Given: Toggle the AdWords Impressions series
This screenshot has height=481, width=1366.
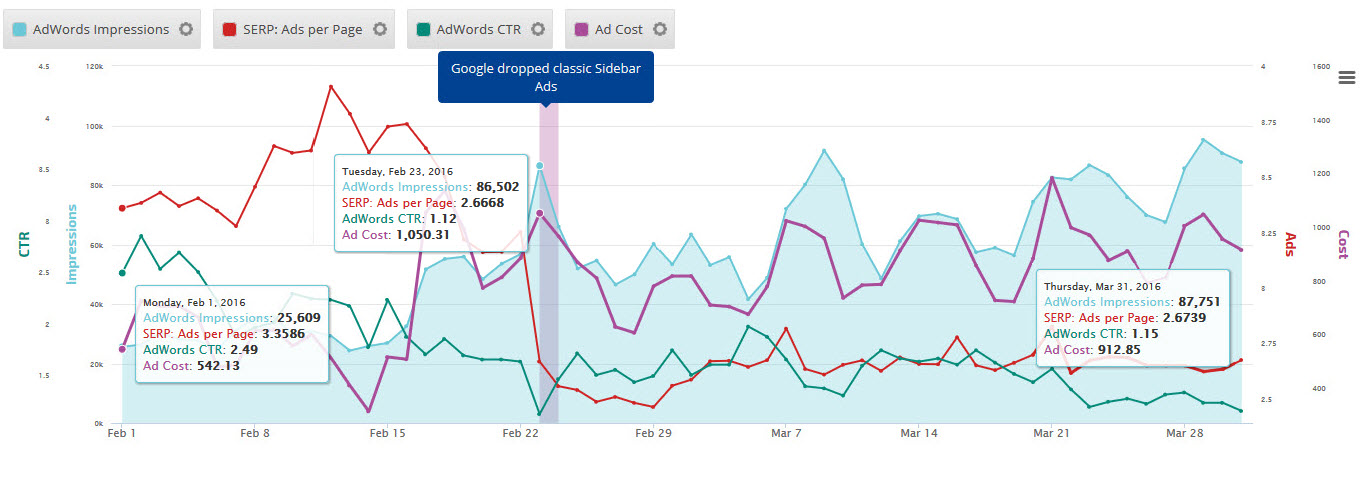Looking at the screenshot, I should point(100,30).
